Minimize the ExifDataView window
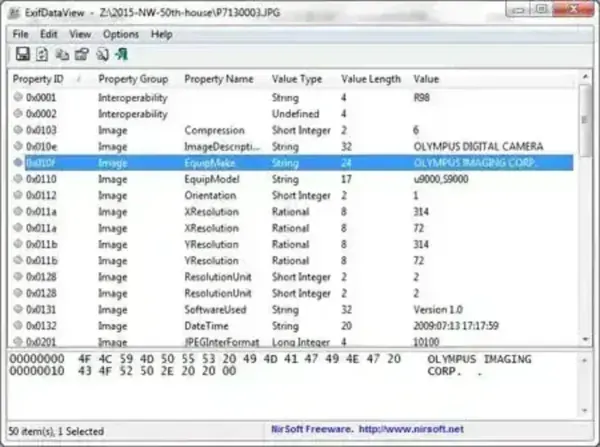The width and height of the screenshot is (600, 447). [x=518, y=10]
